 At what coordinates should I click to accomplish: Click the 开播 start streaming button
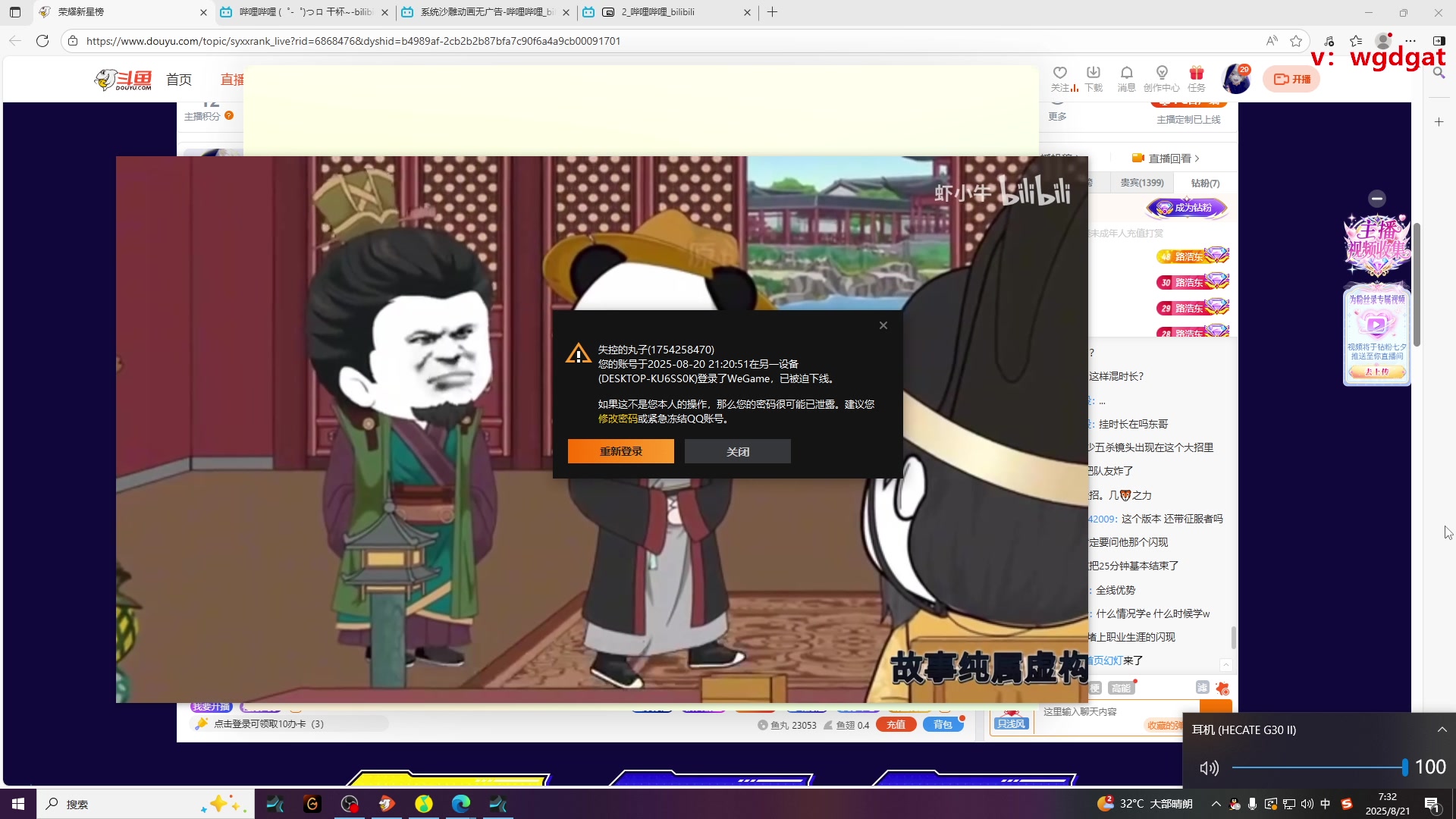click(1291, 79)
